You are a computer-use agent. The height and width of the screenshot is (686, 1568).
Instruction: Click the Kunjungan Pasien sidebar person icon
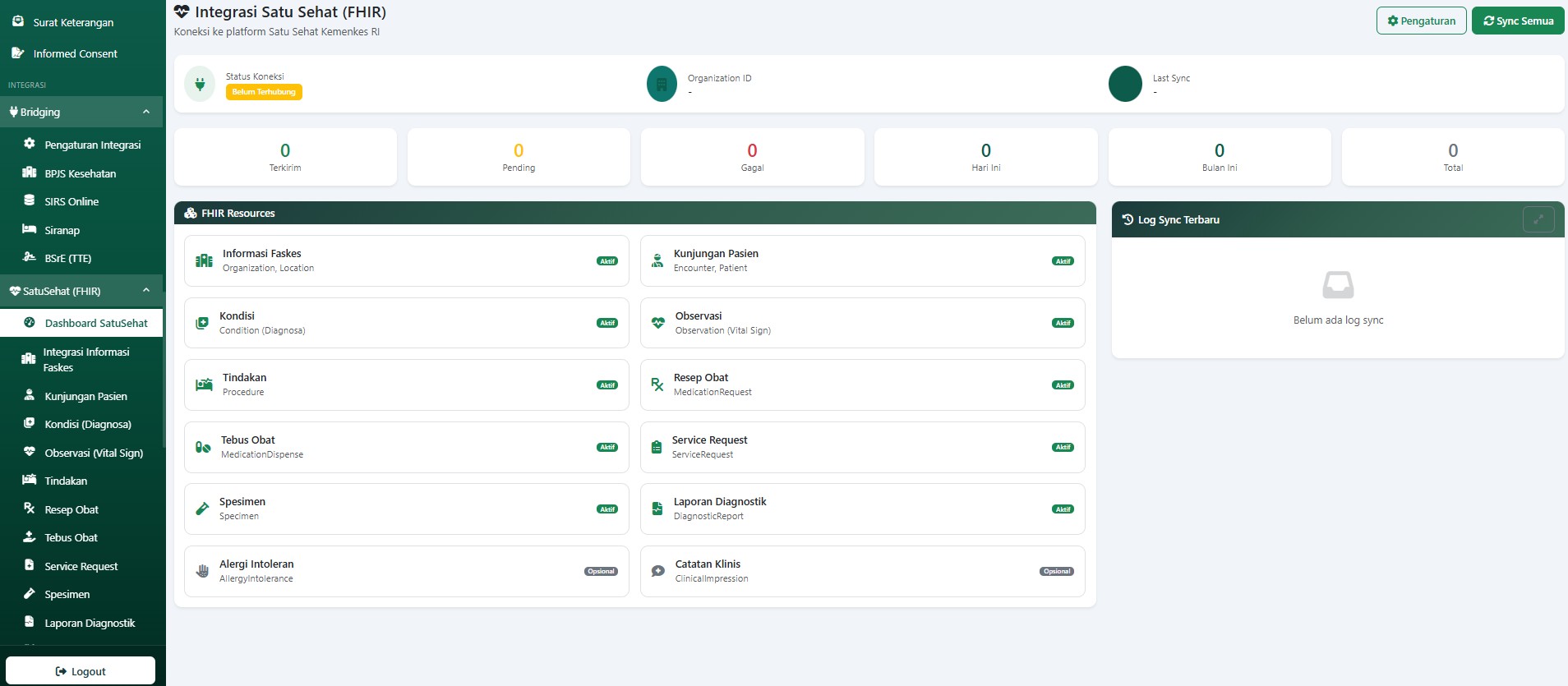point(30,395)
